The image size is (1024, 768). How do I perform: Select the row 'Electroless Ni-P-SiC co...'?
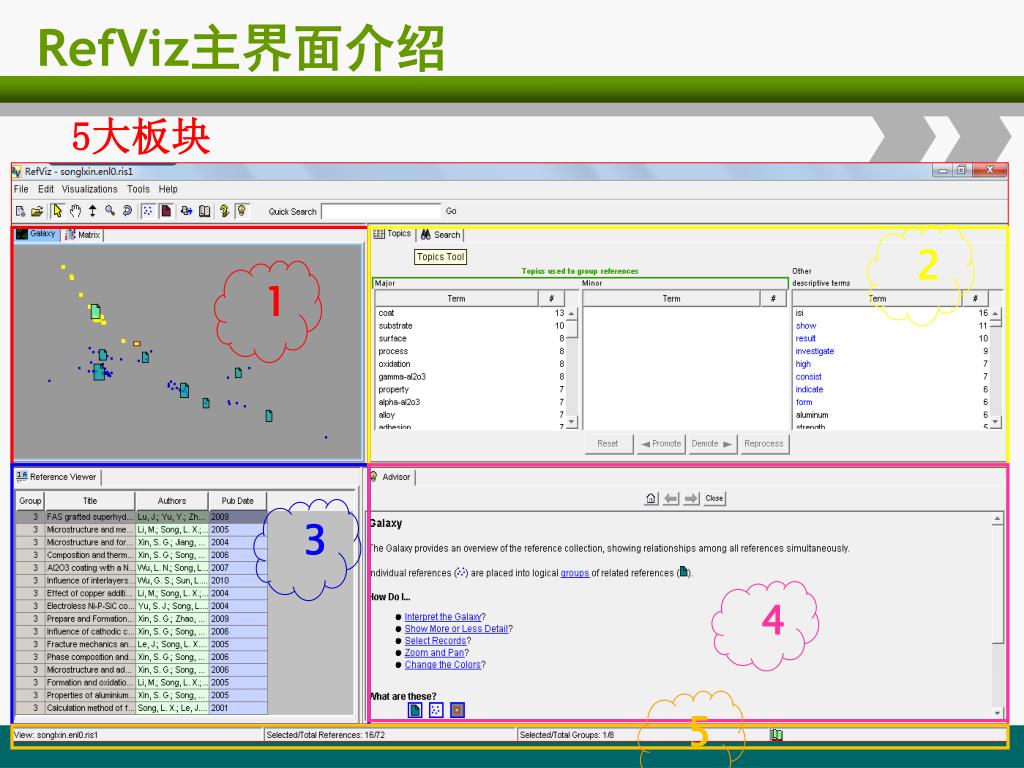click(x=141, y=606)
